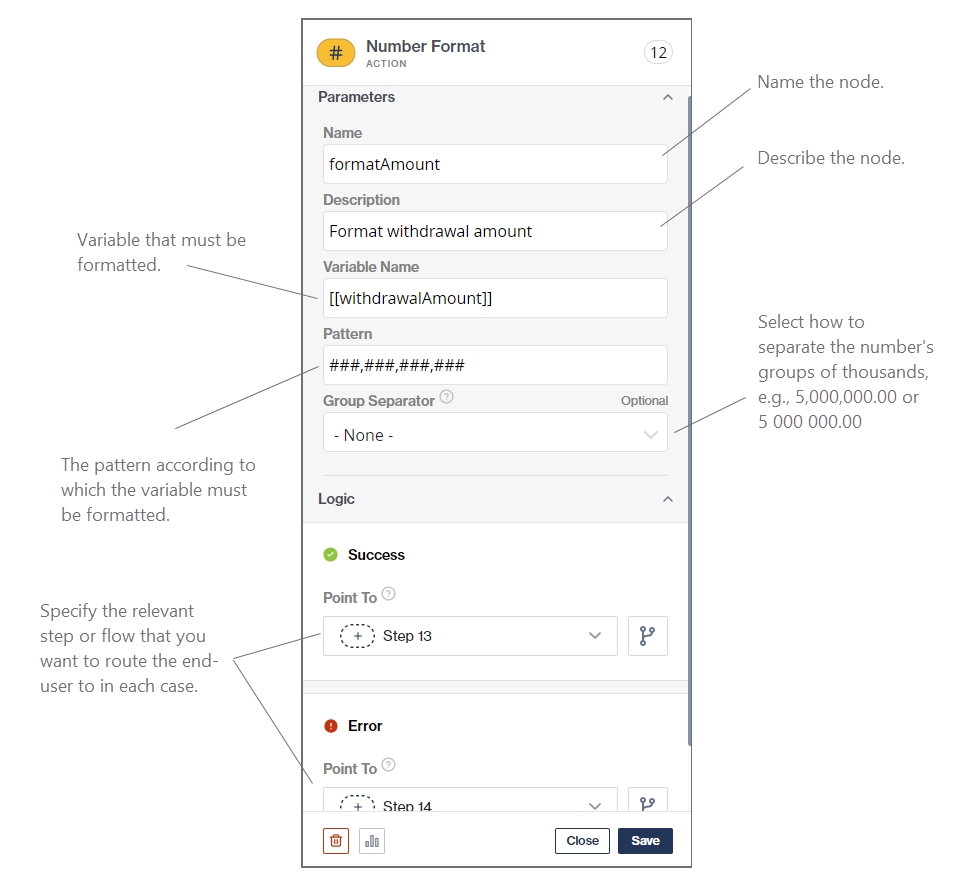
Task: Click the Save button
Action: pyautogui.click(x=645, y=841)
